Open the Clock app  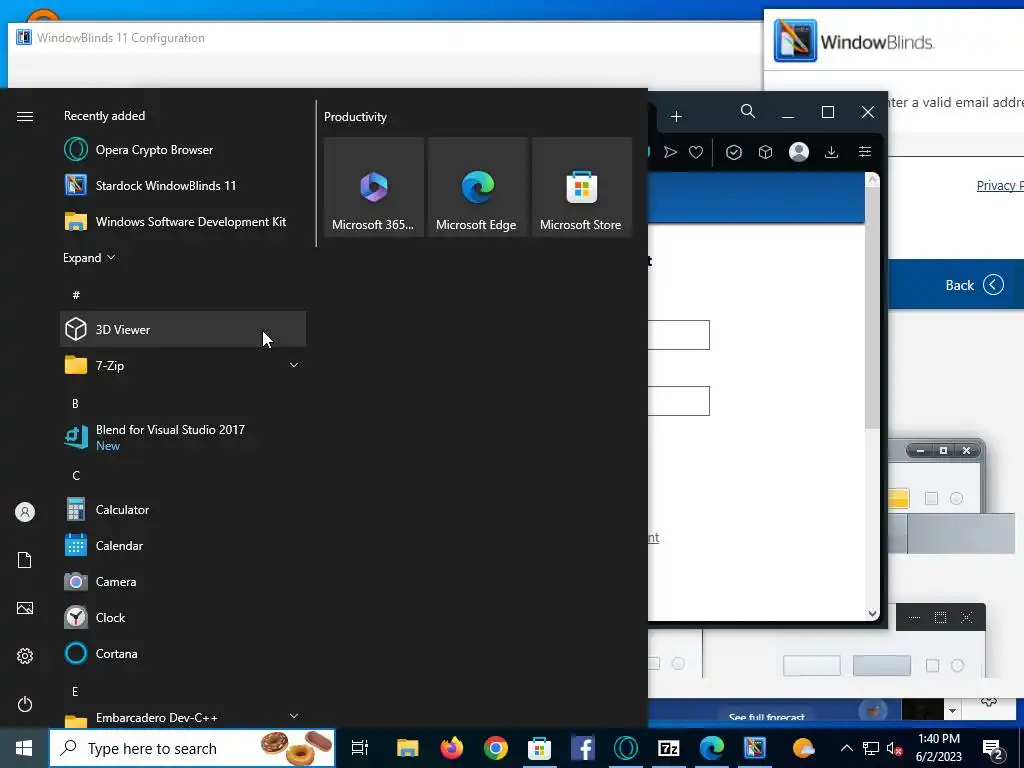click(x=183, y=617)
